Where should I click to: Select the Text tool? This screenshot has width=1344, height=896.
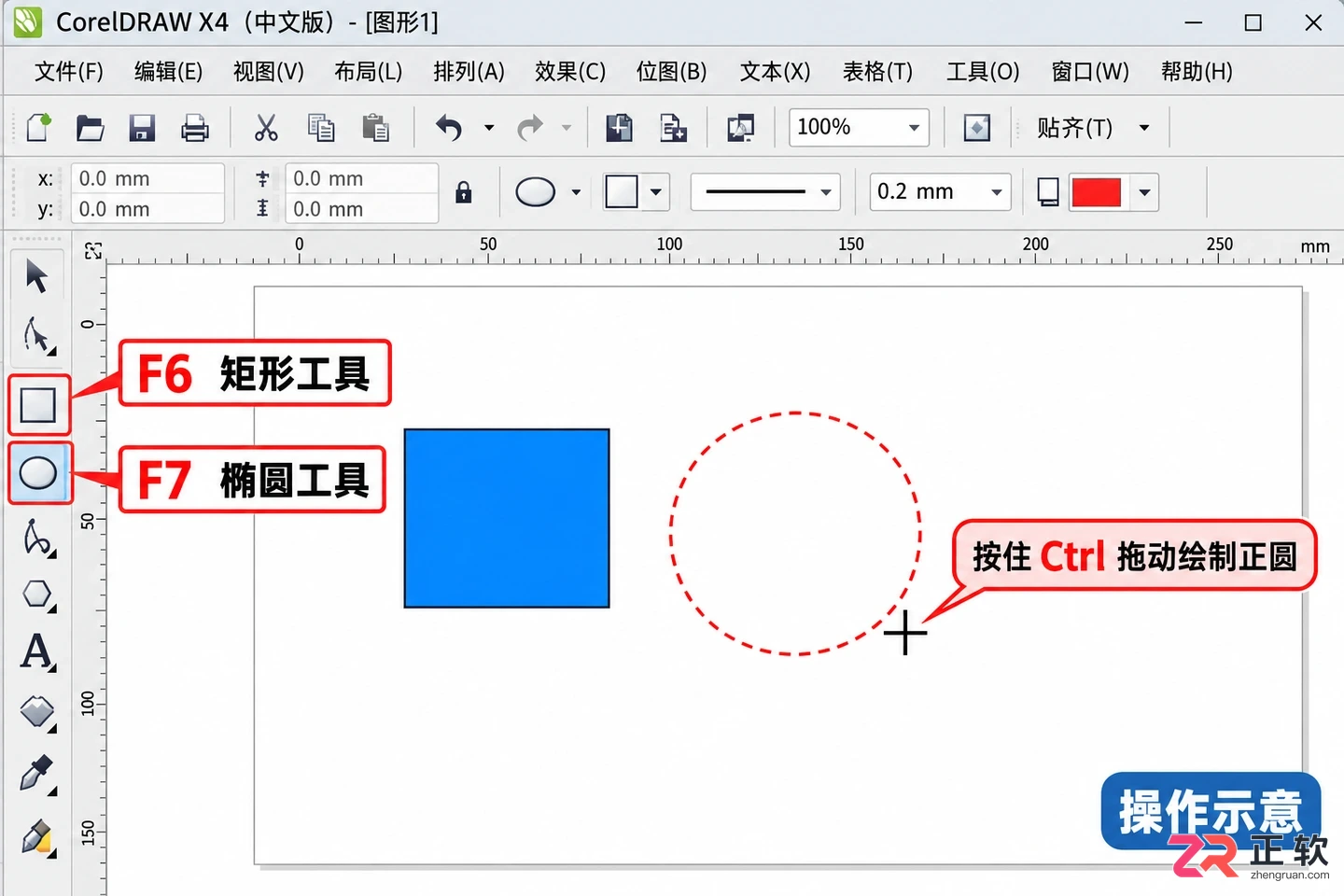(x=37, y=651)
